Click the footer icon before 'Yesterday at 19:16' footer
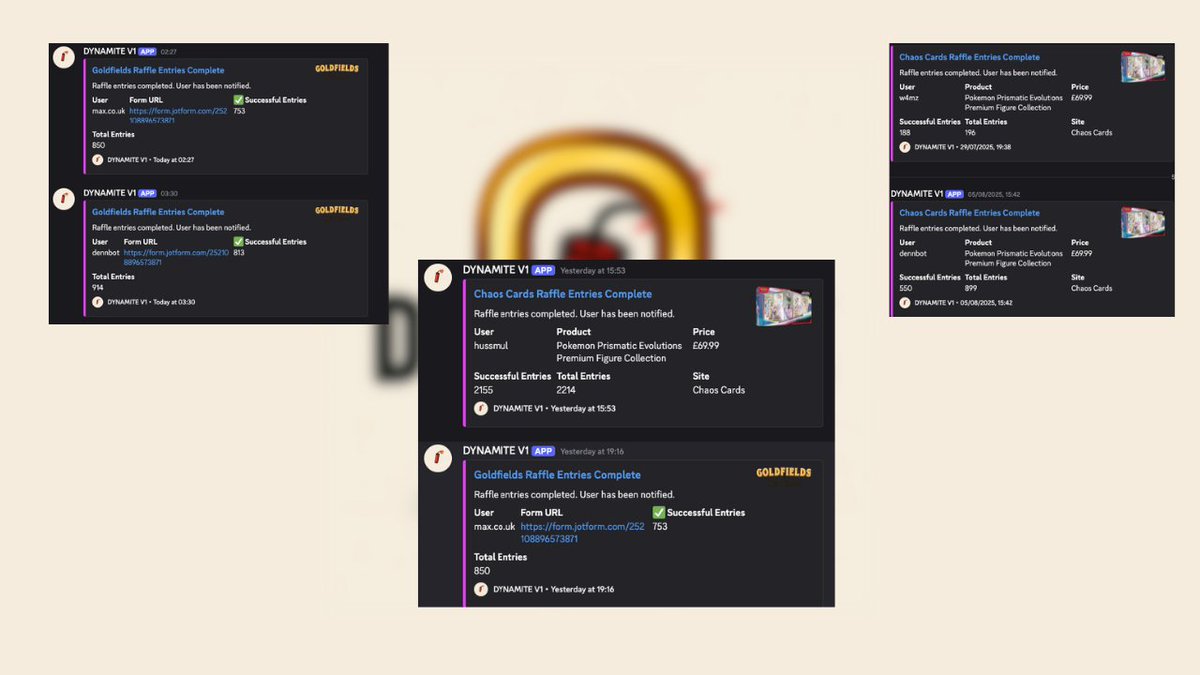Viewport: 1200px width, 675px height. (x=481, y=589)
